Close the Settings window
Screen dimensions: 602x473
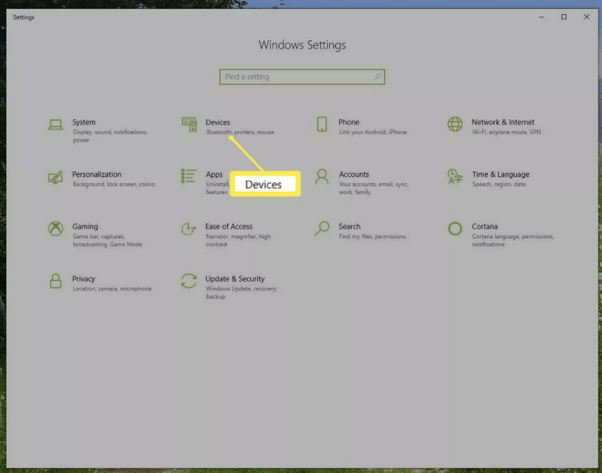586,17
